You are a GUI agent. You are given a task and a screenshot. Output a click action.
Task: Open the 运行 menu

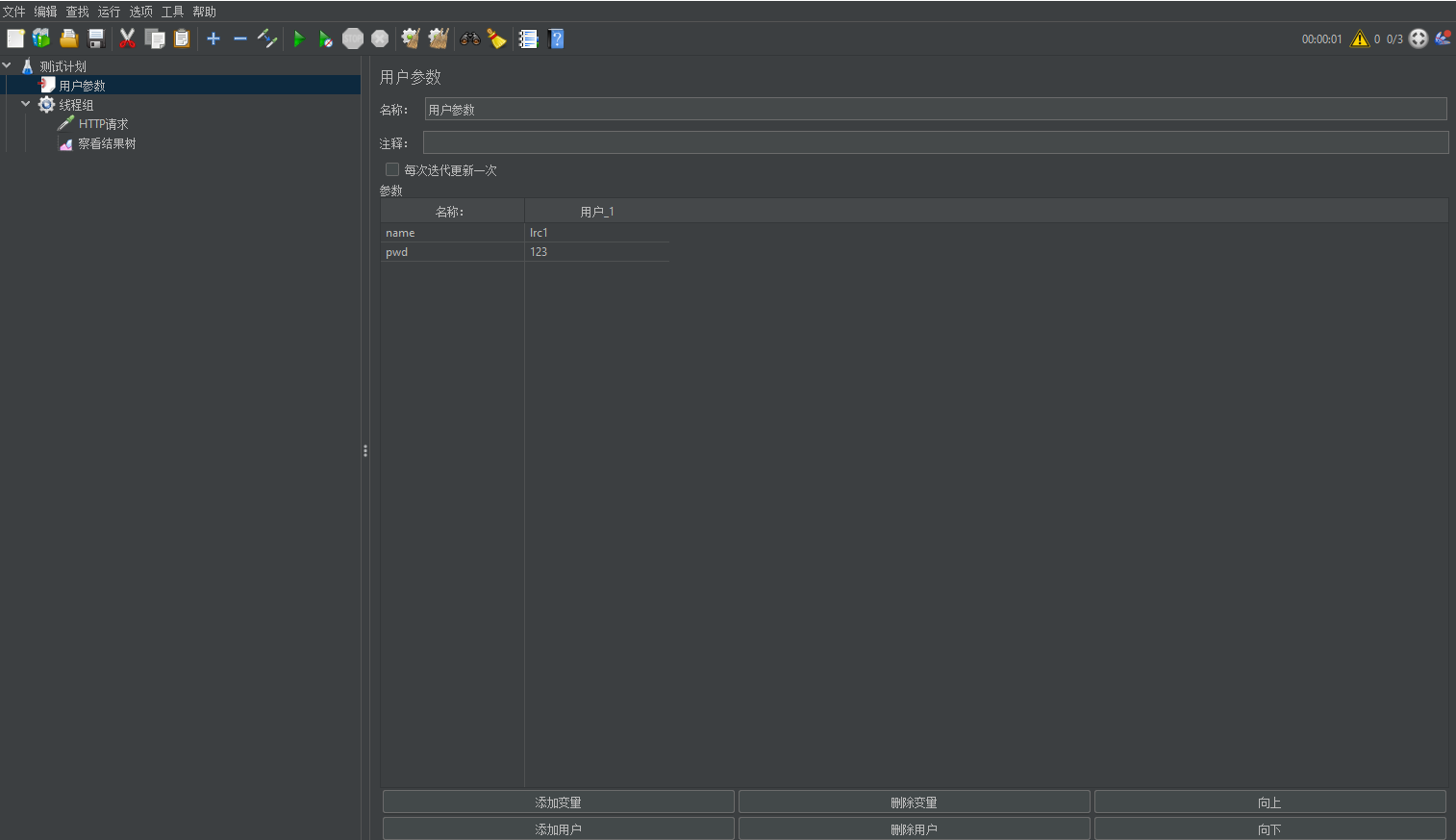click(109, 12)
